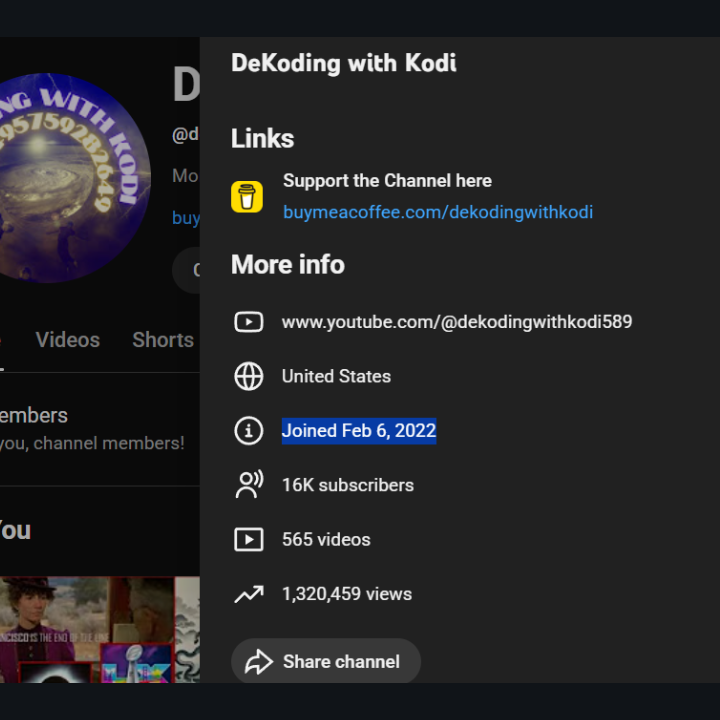
Task: Open the video thumbnail with woman in hat
Action: point(87,629)
